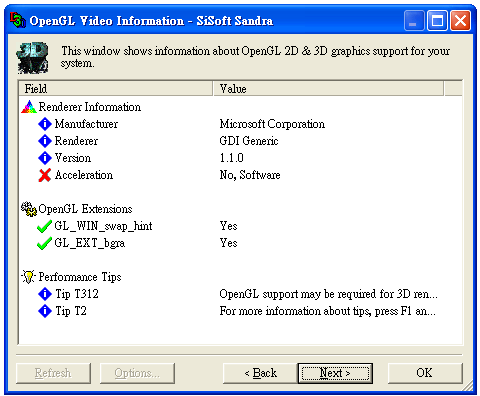Click the Renderer Information prism icon
This screenshot has height=396, width=480.
tap(29, 107)
